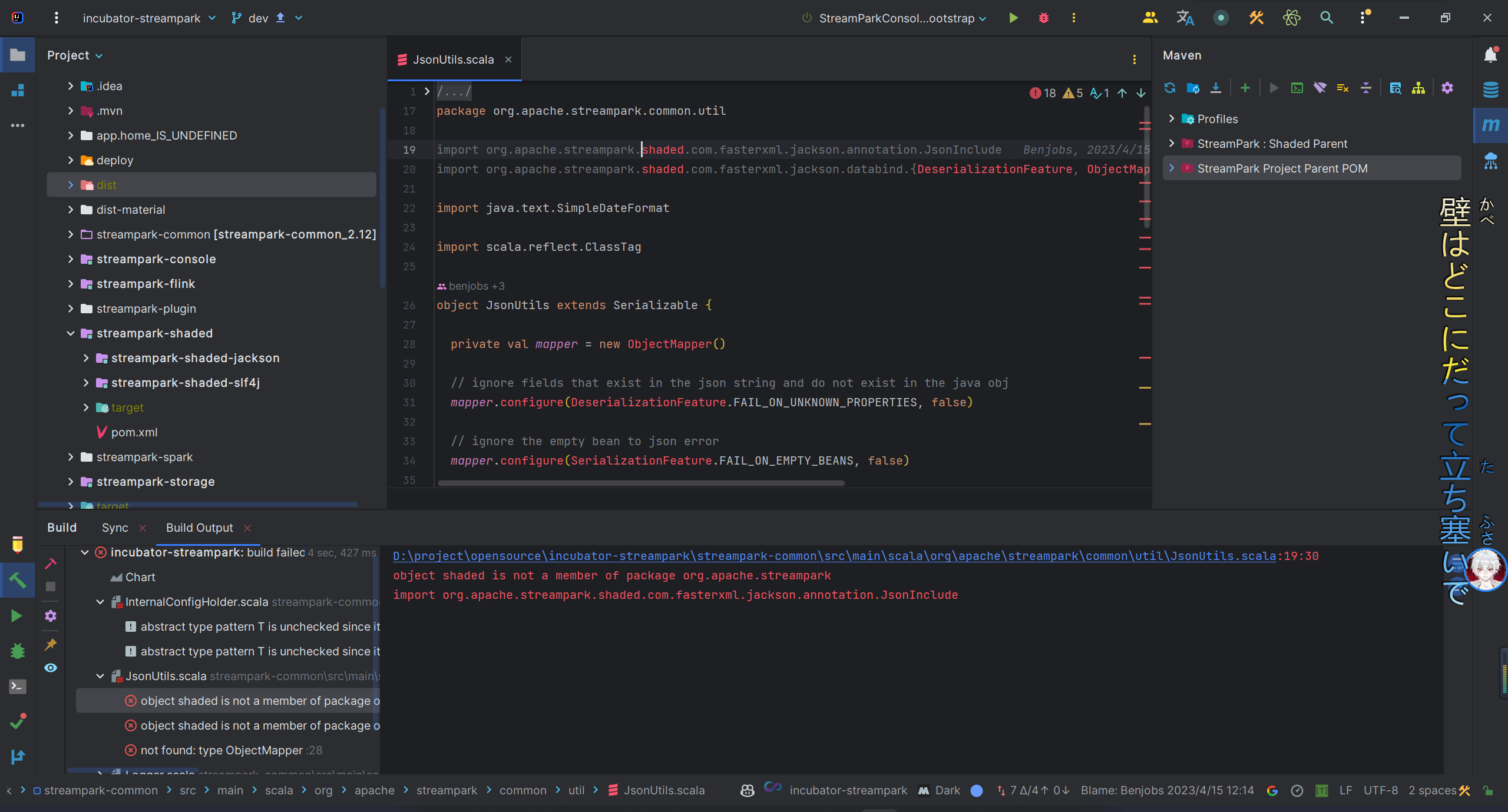1508x812 pixels.
Task: Click the Debug bug icon in top toolbar
Action: click(x=1044, y=18)
